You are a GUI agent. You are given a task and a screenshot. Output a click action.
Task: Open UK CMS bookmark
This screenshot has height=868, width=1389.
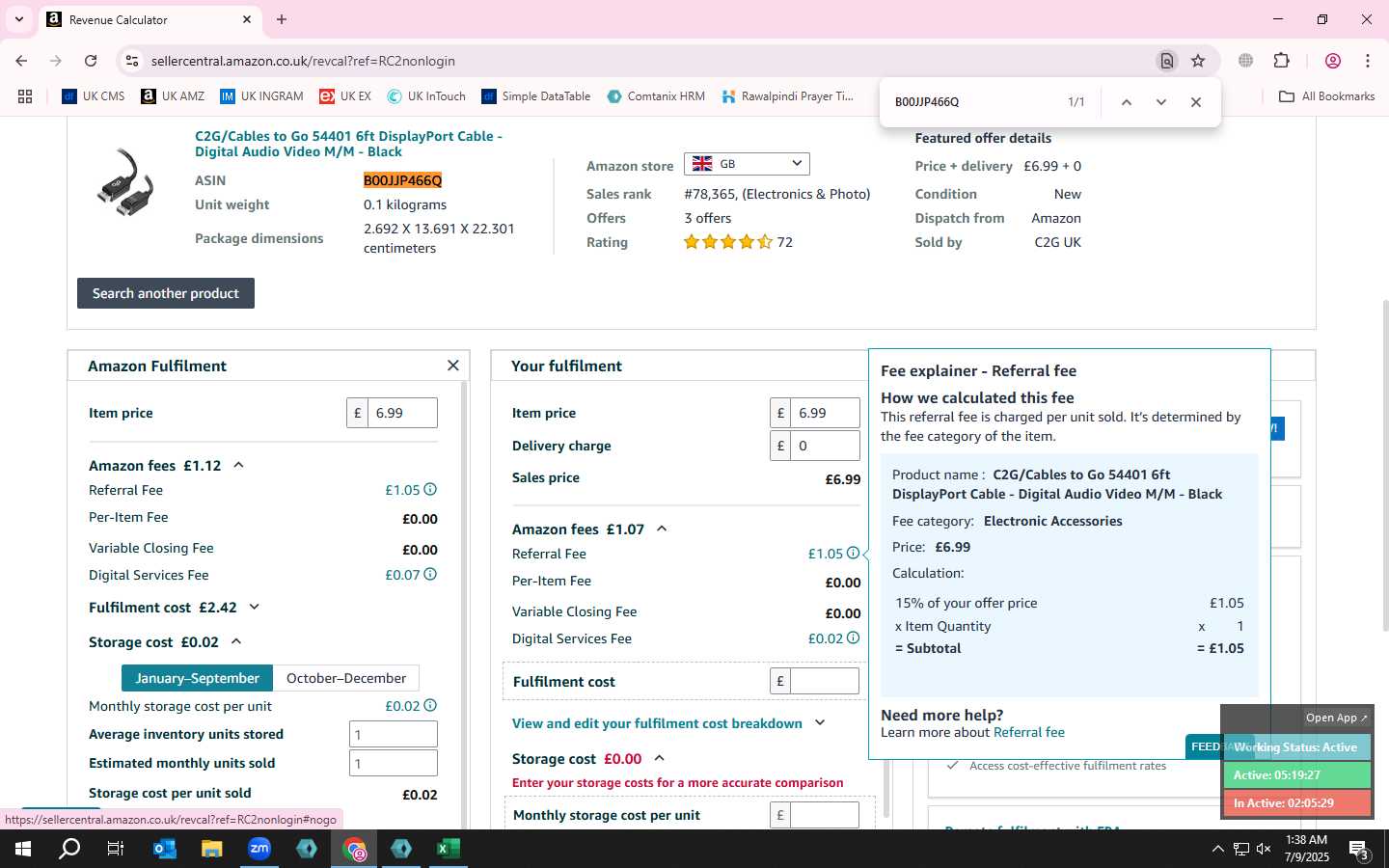coord(93,96)
